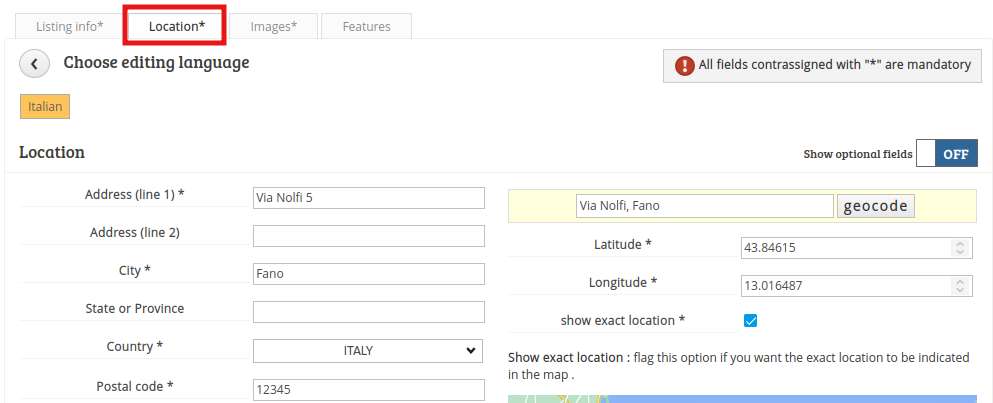
Task: Open the Country dropdown
Action: point(368,350)
